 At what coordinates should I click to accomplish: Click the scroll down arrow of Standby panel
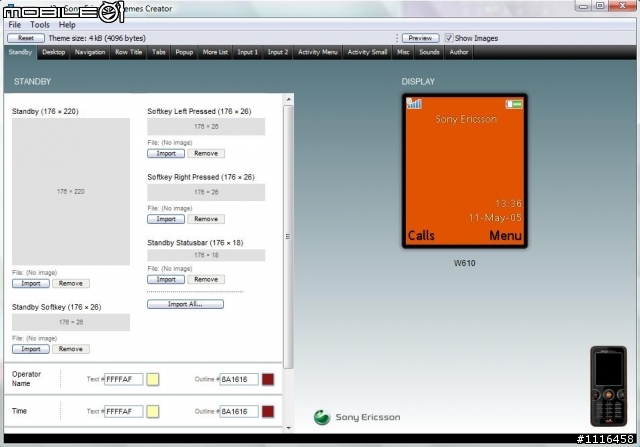[x=288, y=428]
